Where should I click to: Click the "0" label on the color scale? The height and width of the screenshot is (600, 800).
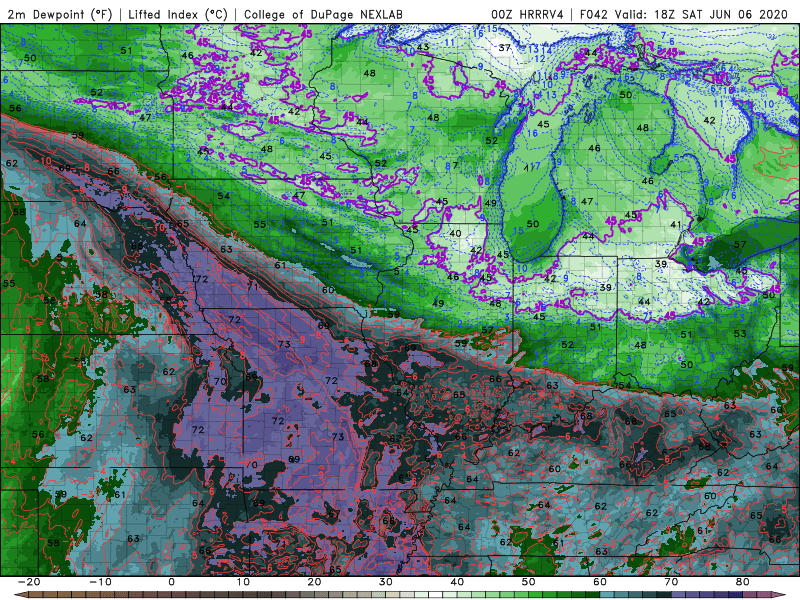171,582
